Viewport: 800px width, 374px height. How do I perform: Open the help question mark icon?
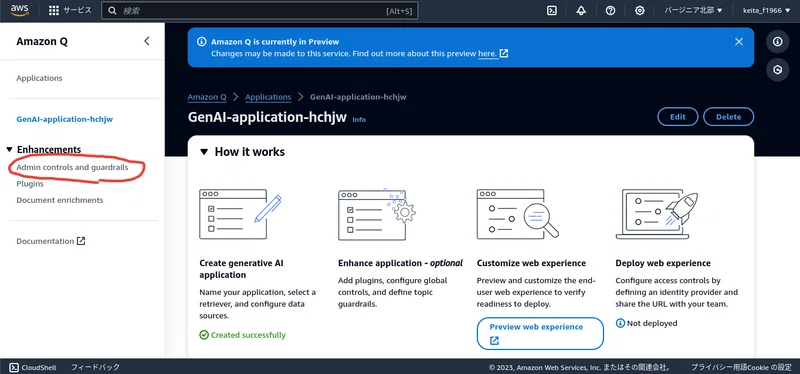(x=610, y=11)
